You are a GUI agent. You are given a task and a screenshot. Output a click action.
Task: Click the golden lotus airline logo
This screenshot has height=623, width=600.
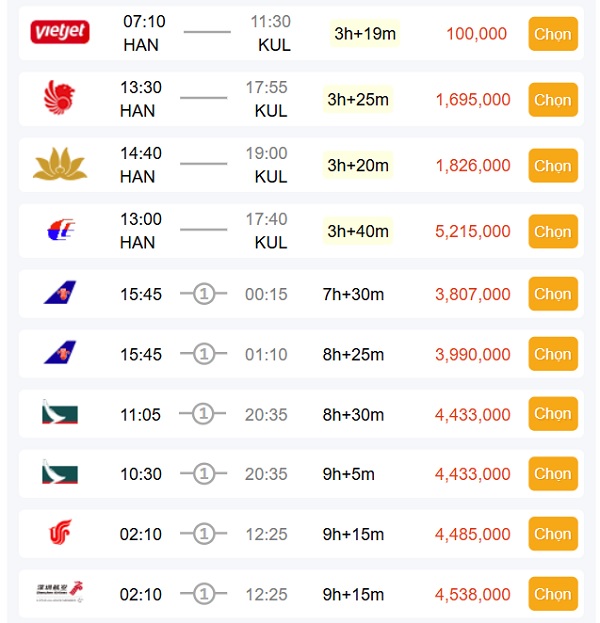[x=60, y=165]
